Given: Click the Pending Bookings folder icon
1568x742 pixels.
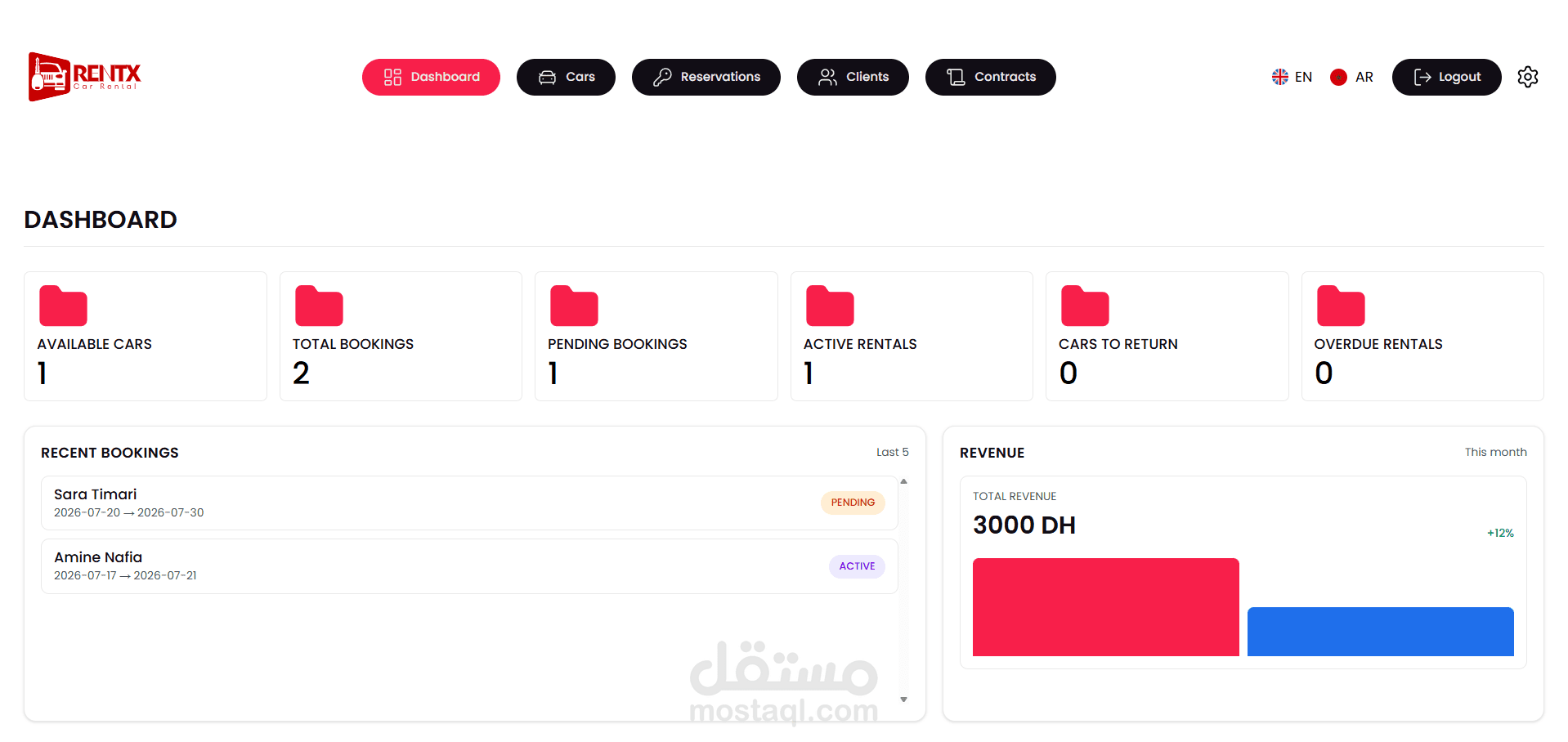Looking at the screenshot, I should (x=574, y=306).
